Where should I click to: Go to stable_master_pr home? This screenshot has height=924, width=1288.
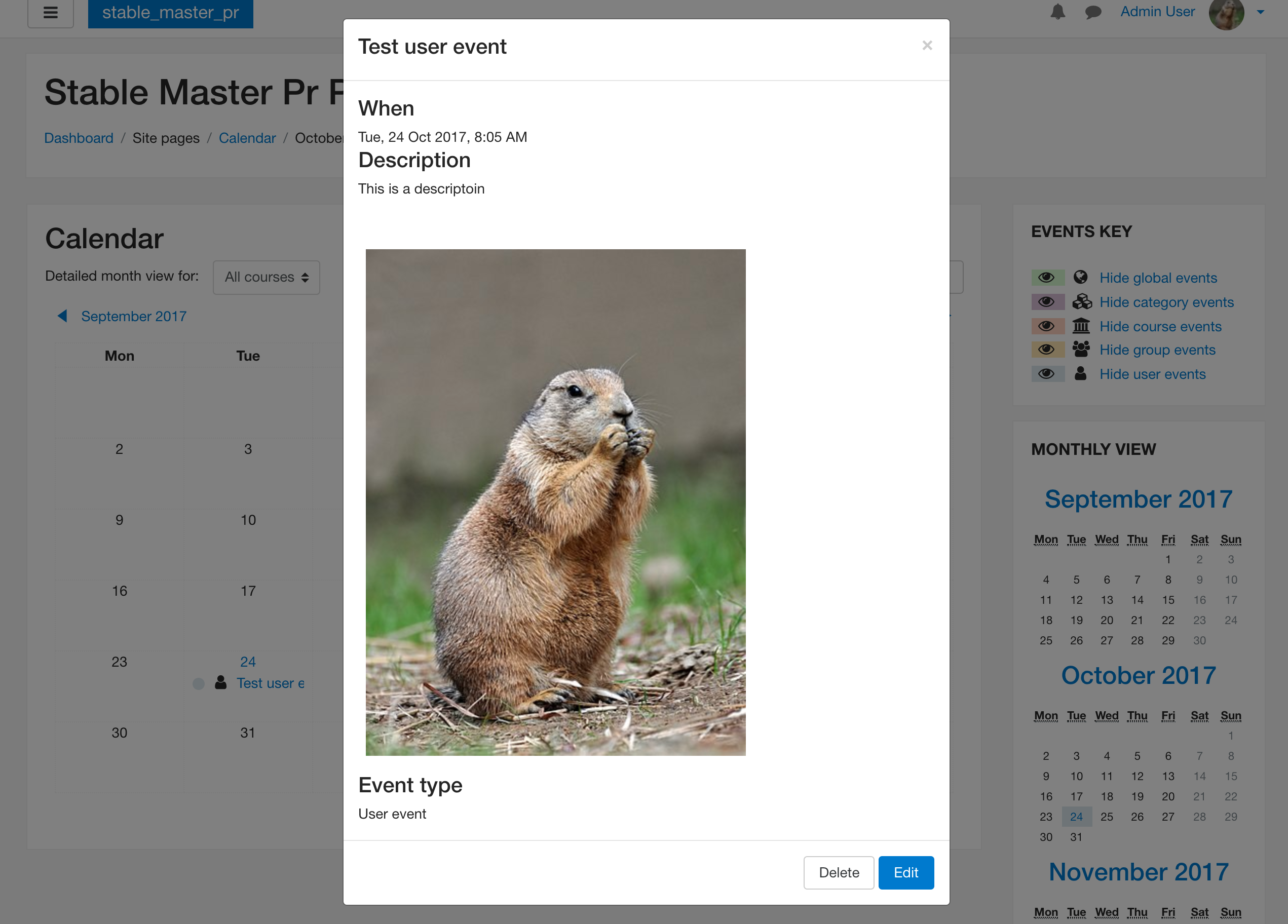pos(170,13)
